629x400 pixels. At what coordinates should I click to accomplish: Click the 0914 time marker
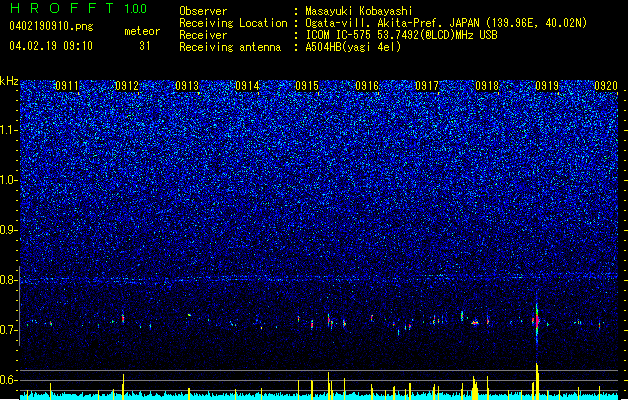tap(247, 86)
